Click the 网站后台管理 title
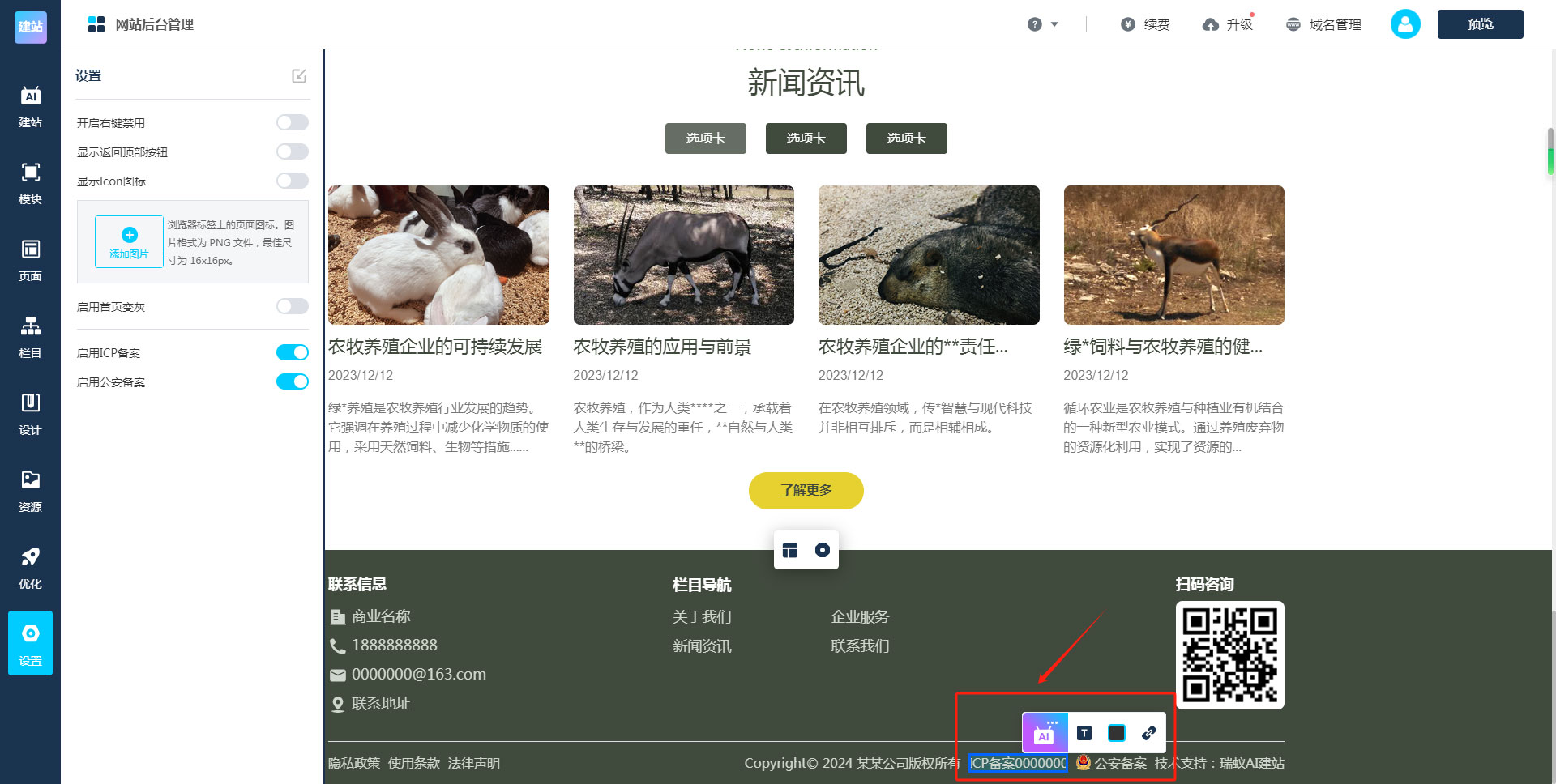Viewport: 1556px width, 784px height. click(155, 24)
